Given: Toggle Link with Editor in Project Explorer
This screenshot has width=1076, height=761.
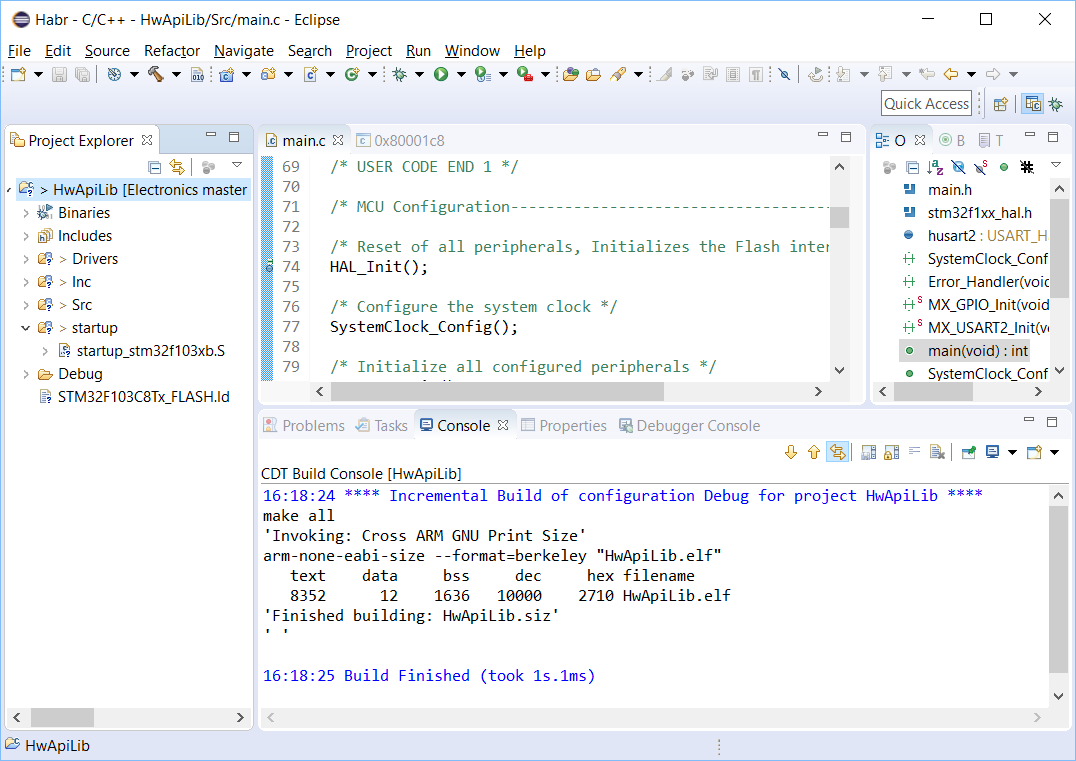Looking at the screenshot, I should [x=177, y=167].
